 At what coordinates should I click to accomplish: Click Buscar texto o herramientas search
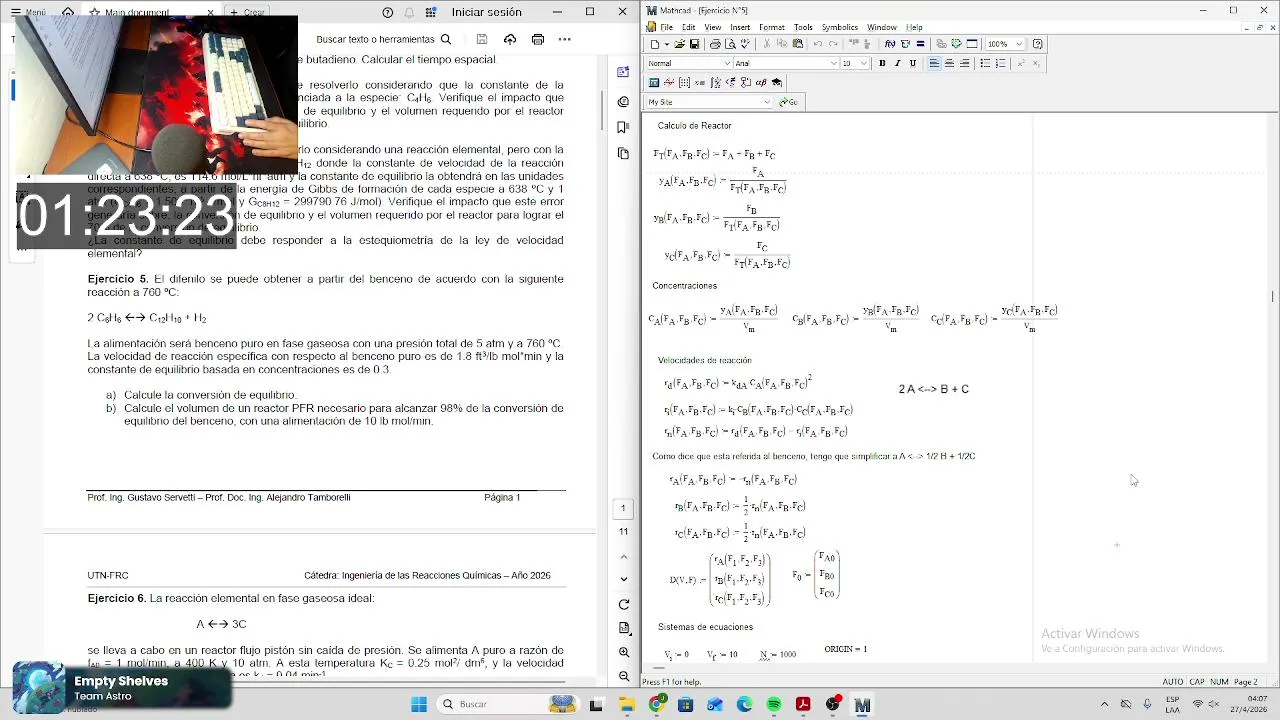click(x=384, y=39)
